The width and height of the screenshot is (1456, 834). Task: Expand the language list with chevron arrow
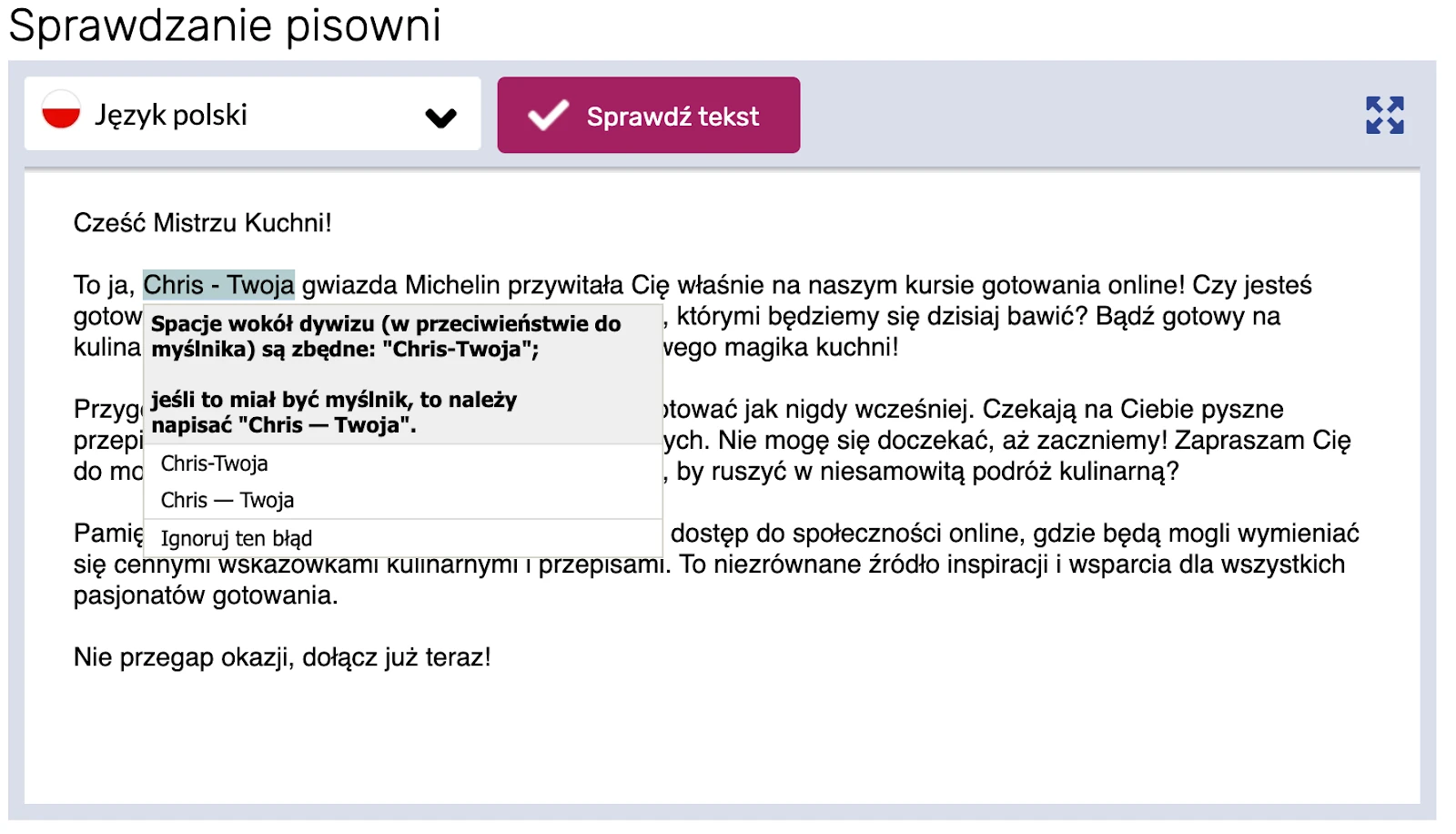tap(440, 117)
